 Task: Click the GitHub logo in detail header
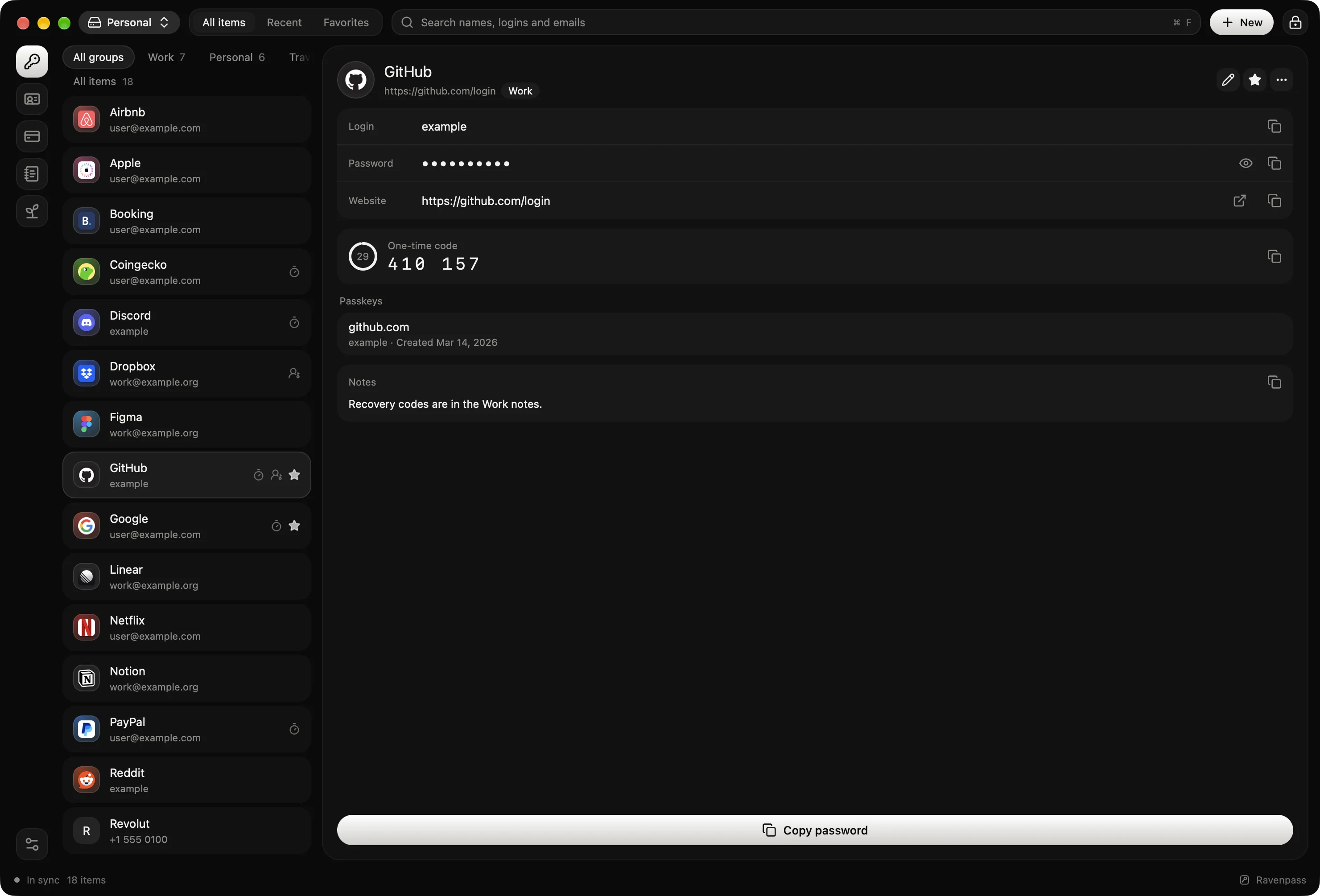(355, 80)
